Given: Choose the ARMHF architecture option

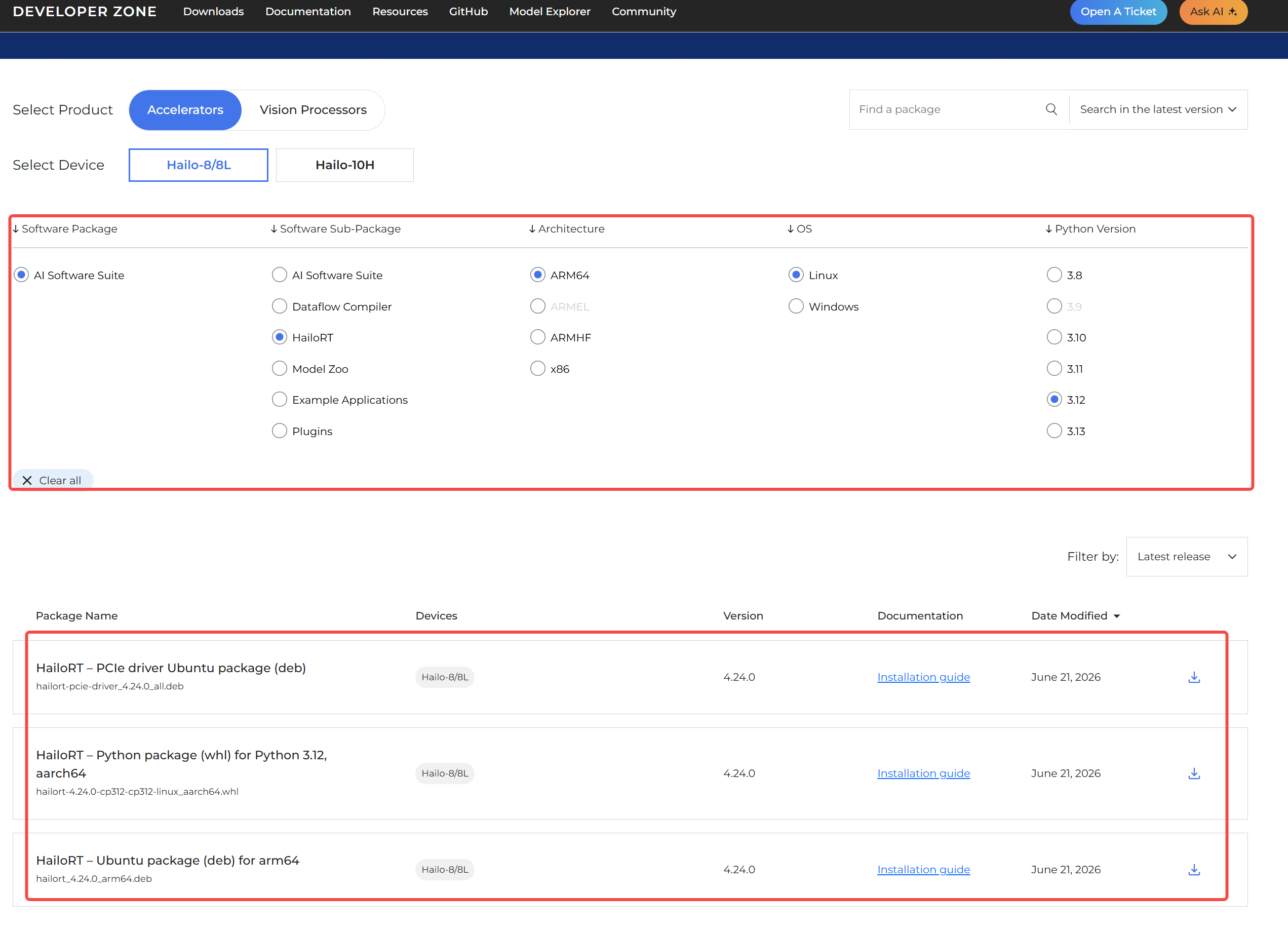Looking at the screenshot, I should [561, 337].
